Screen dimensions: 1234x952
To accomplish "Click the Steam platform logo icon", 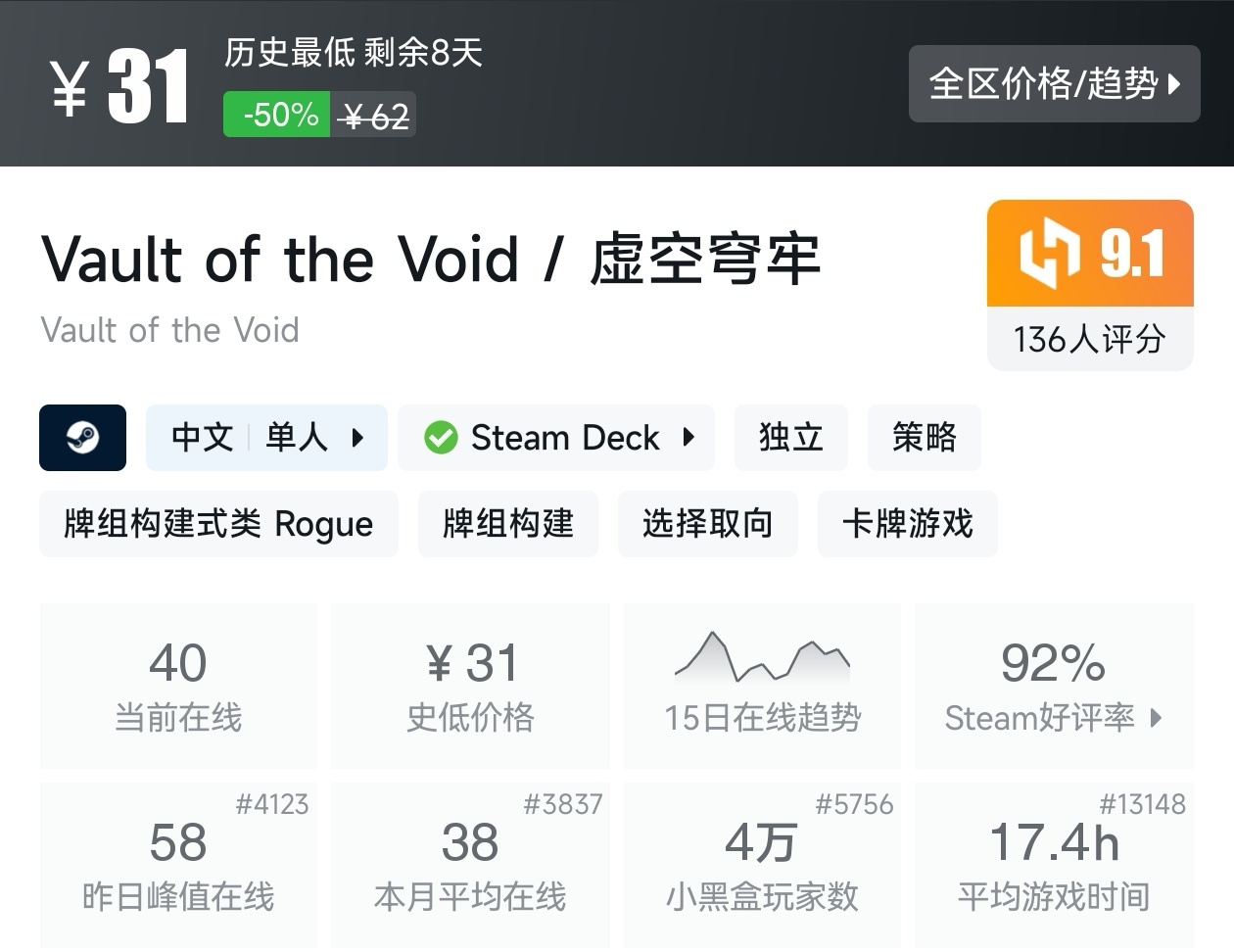I will [82, 438].
